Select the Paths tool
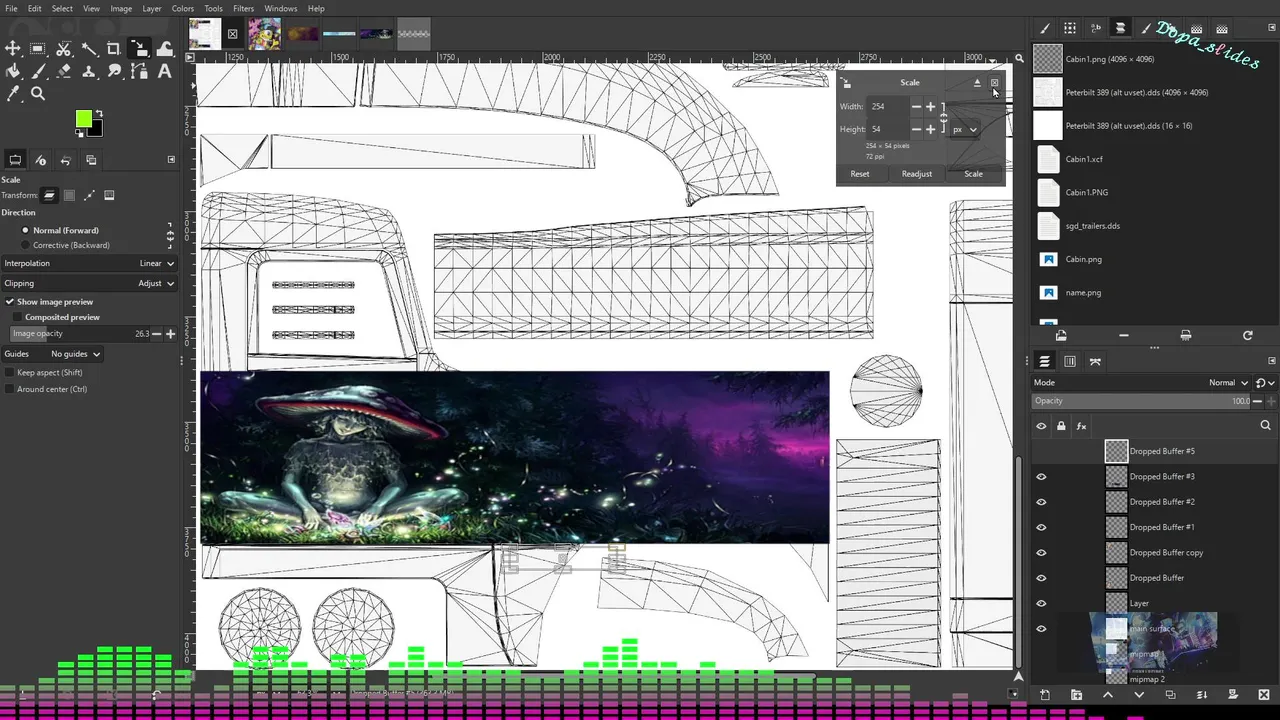Screen dimensions: 1280x720 click(x=139, y=71)
